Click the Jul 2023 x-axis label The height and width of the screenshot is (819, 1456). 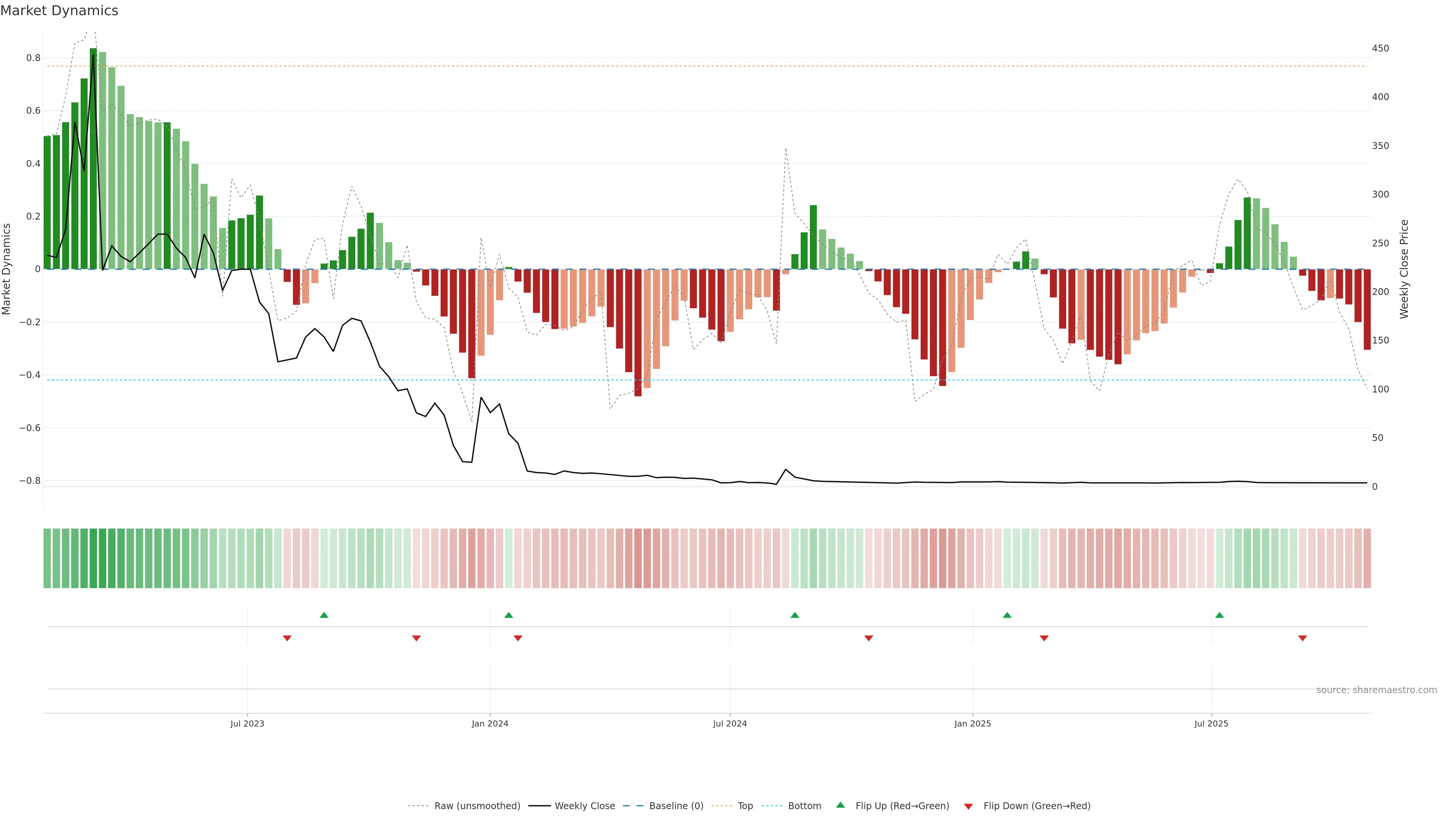(x=247, y=723)
